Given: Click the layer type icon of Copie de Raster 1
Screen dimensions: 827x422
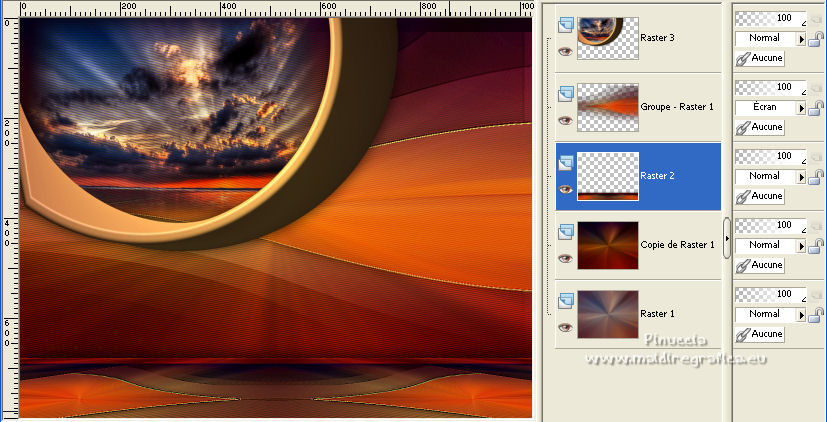Looking at the screenshot, I should 565,232.
